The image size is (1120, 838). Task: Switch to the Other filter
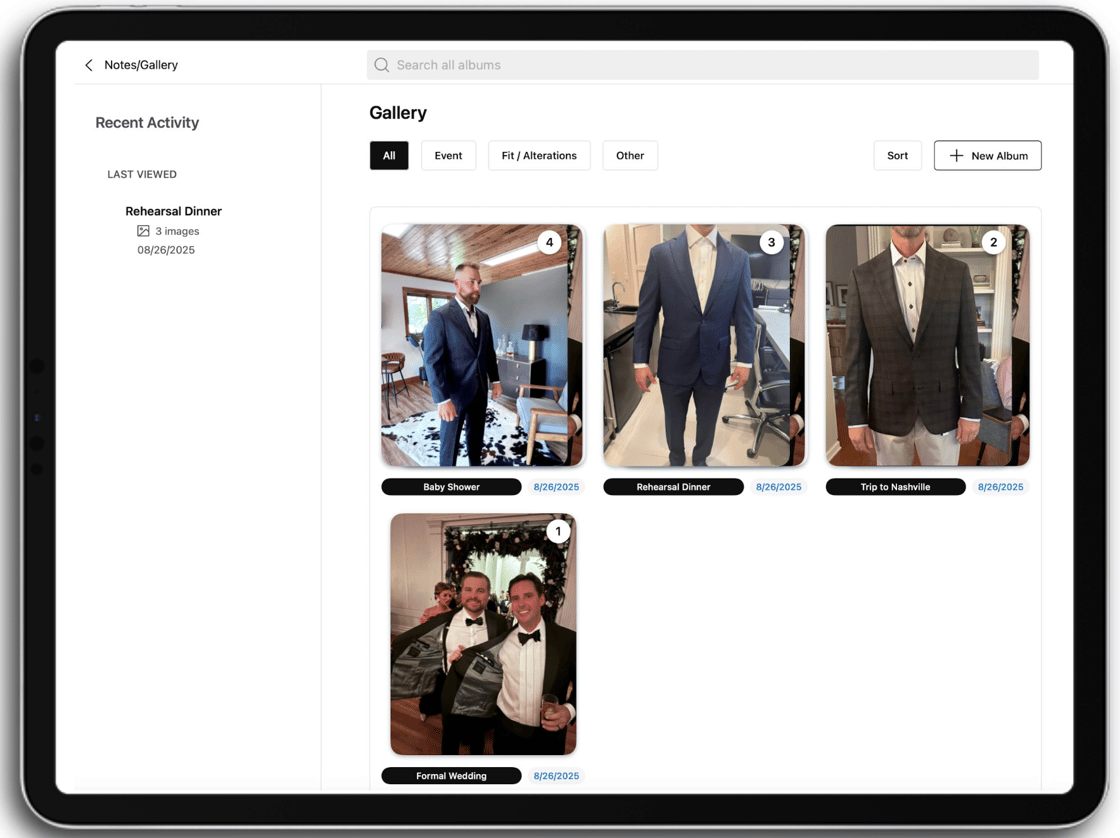point(630,156)
